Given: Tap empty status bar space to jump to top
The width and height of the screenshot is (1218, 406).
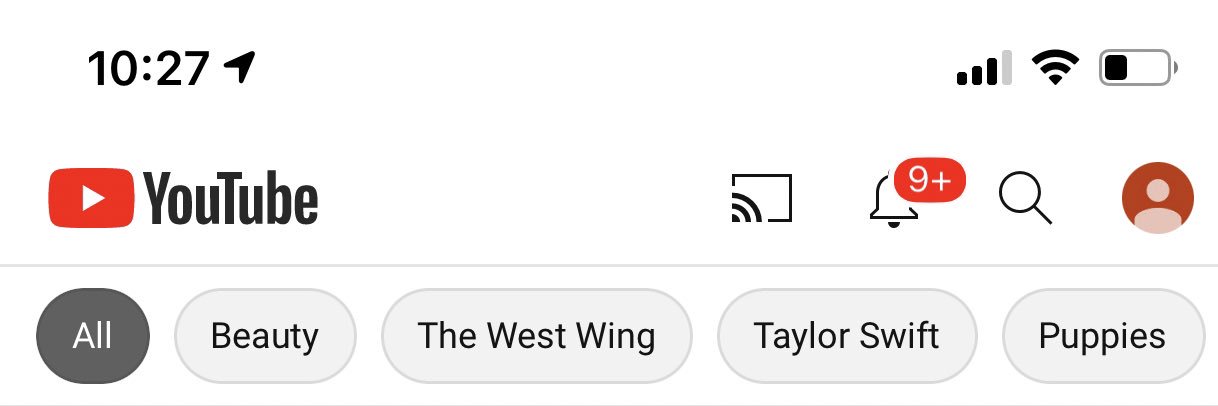Looking at the screenshot, I should click(x=600, y=68).
